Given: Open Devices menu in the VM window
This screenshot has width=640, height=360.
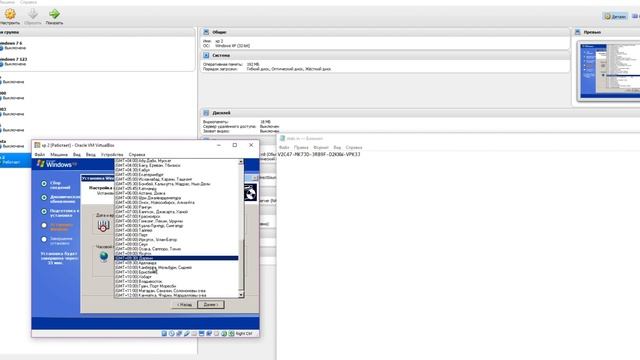Looking at the screenshot, I should 112,155.
